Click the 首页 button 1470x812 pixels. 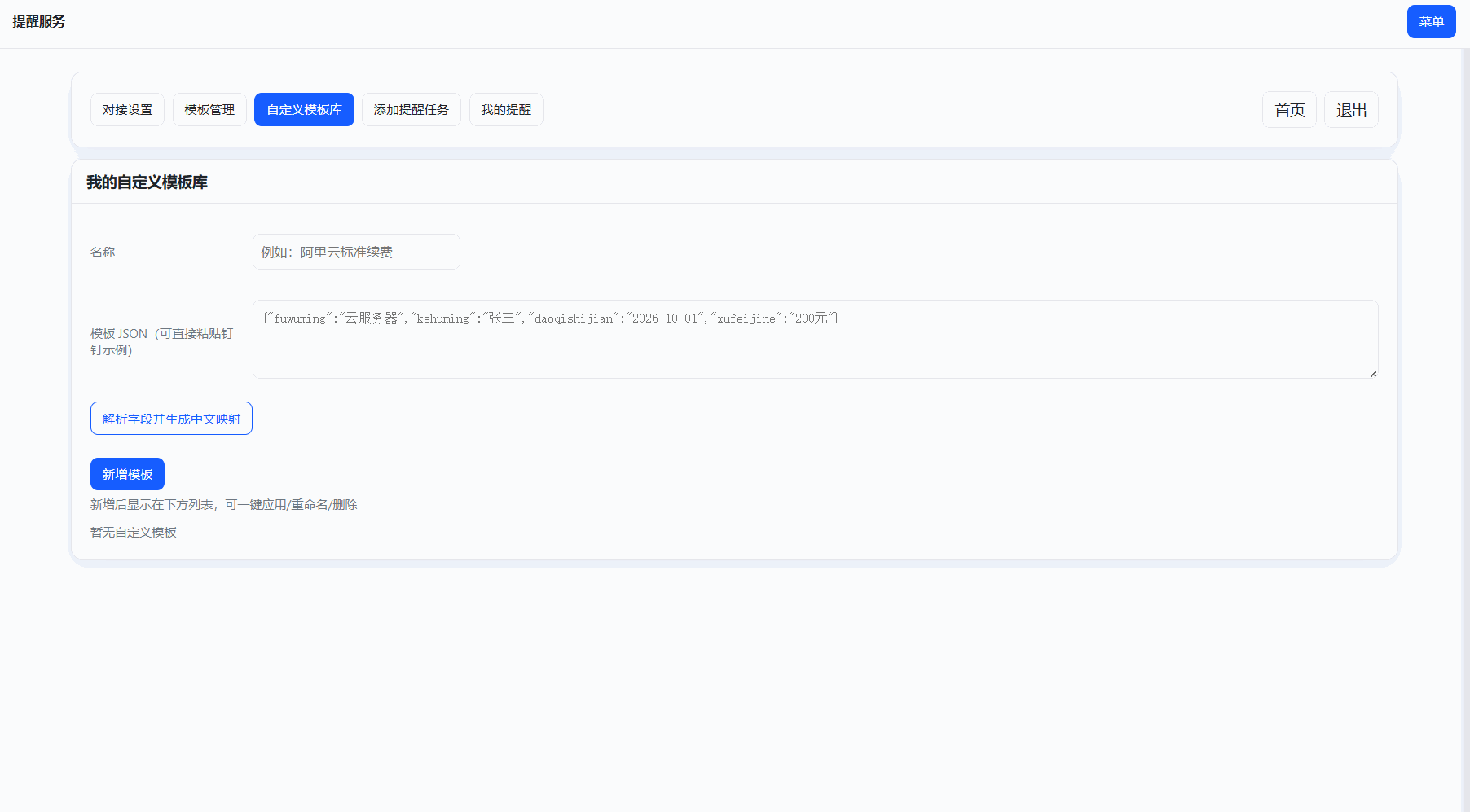1289,110
